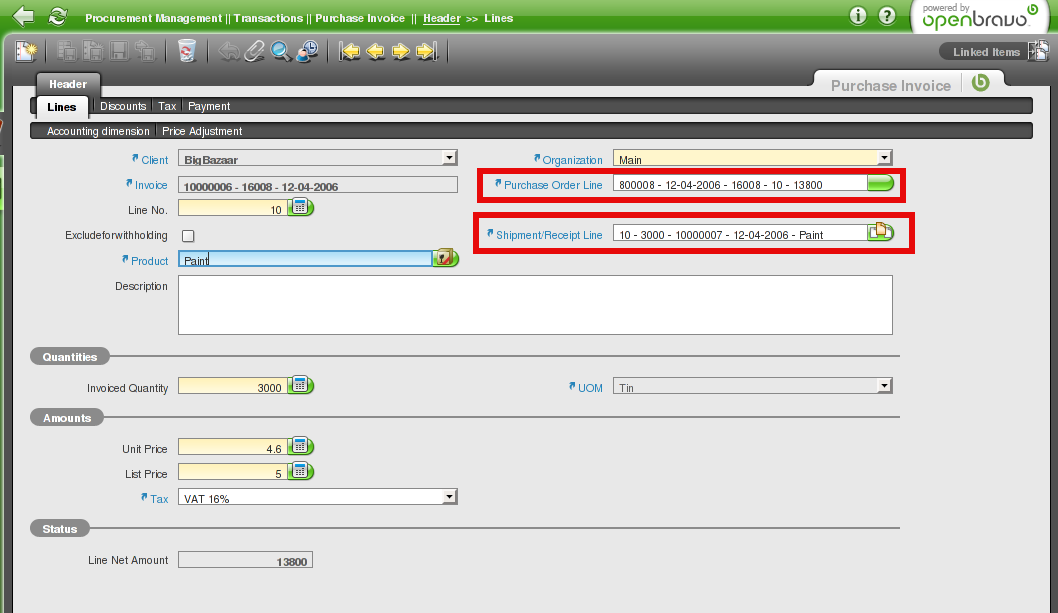Viewport: 1058px width, 613px height.
Task: Select the Price Adjustment sub-tab
Action: pyautogui.click(x=202, y=131)
